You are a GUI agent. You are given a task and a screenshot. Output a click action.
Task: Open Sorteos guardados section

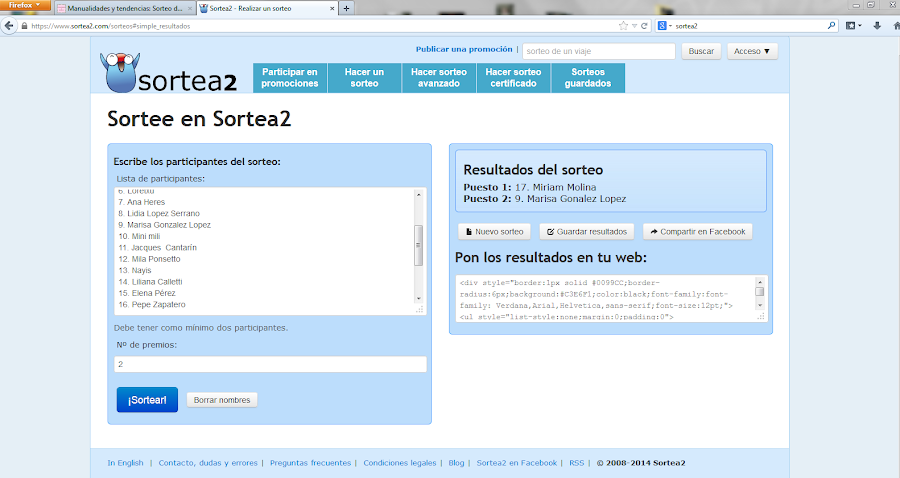[x=588, y=77]
